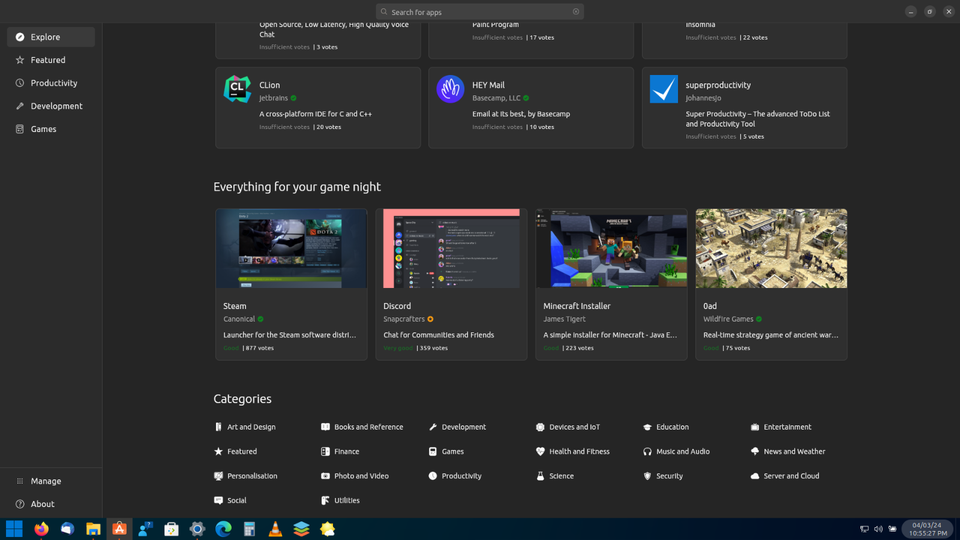The width and height of the screenshot is (960, 540).
Task: Launch VLC media player from taskbar
Action: pyautogui.click(x=276, y=529)
